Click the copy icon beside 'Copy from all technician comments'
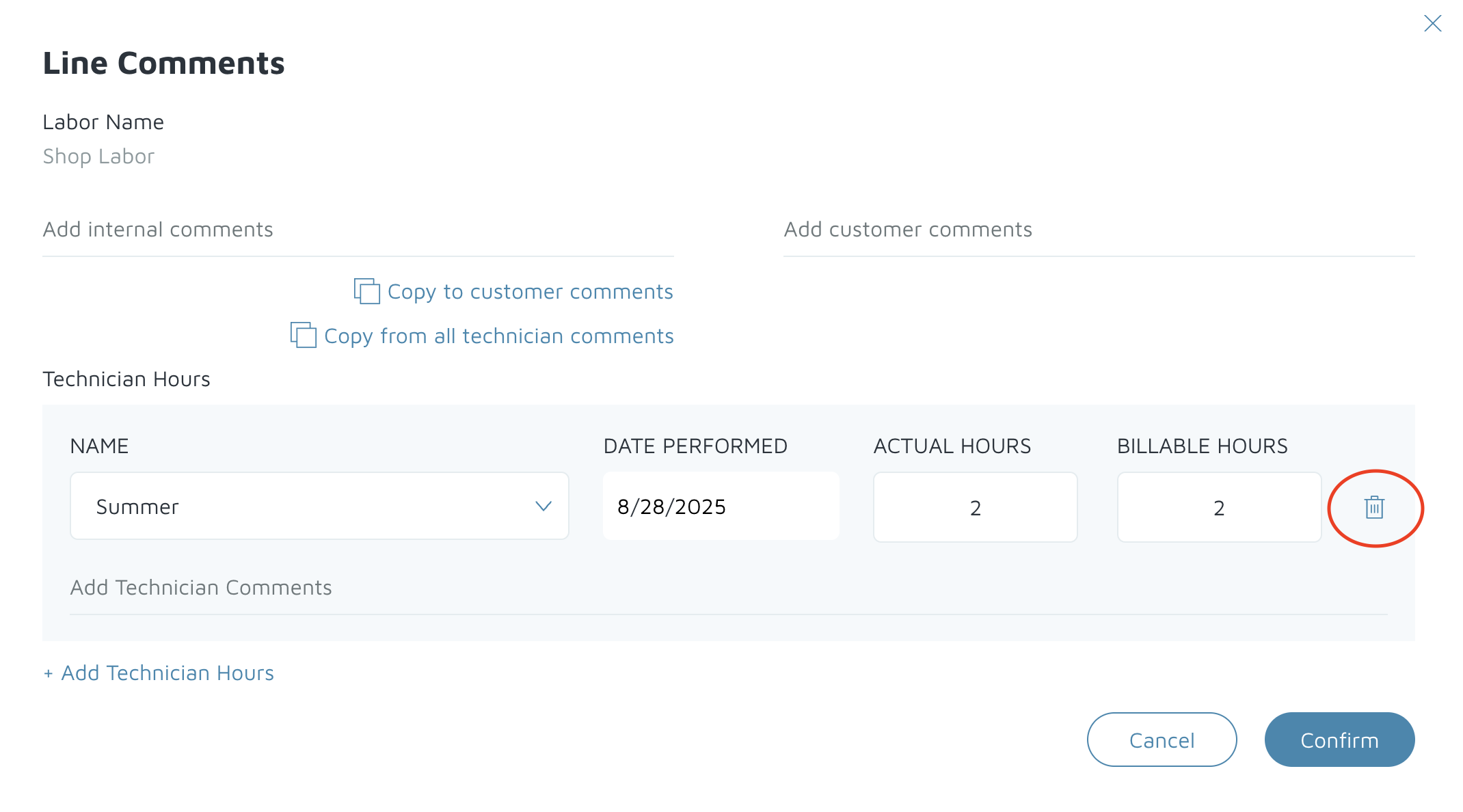This screenshot has height=812, width=1463. click(304, 336)
